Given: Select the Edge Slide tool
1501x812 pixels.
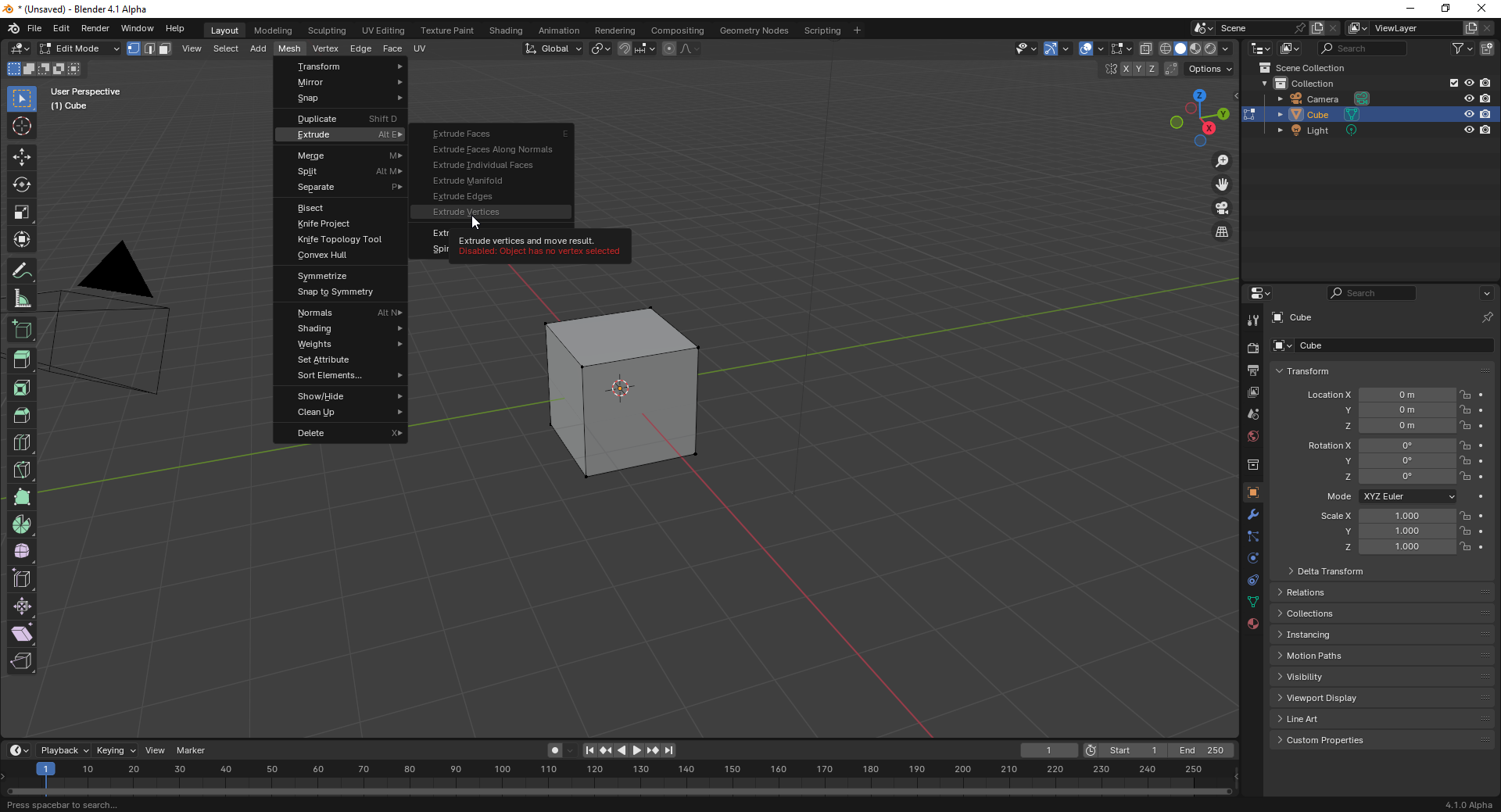Looking at the screenshot, I should [x=22, y=579].
